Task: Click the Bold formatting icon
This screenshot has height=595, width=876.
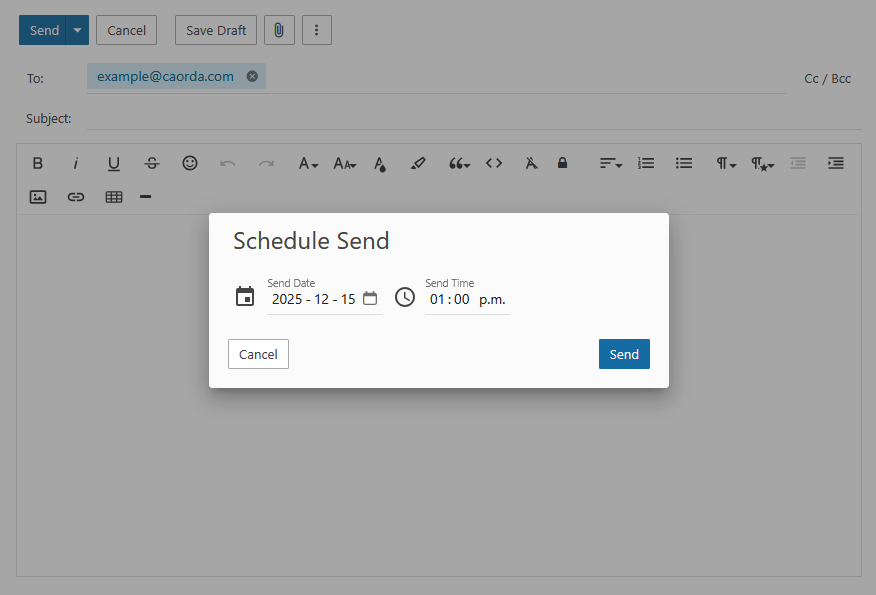Action: tap(38, 163)
